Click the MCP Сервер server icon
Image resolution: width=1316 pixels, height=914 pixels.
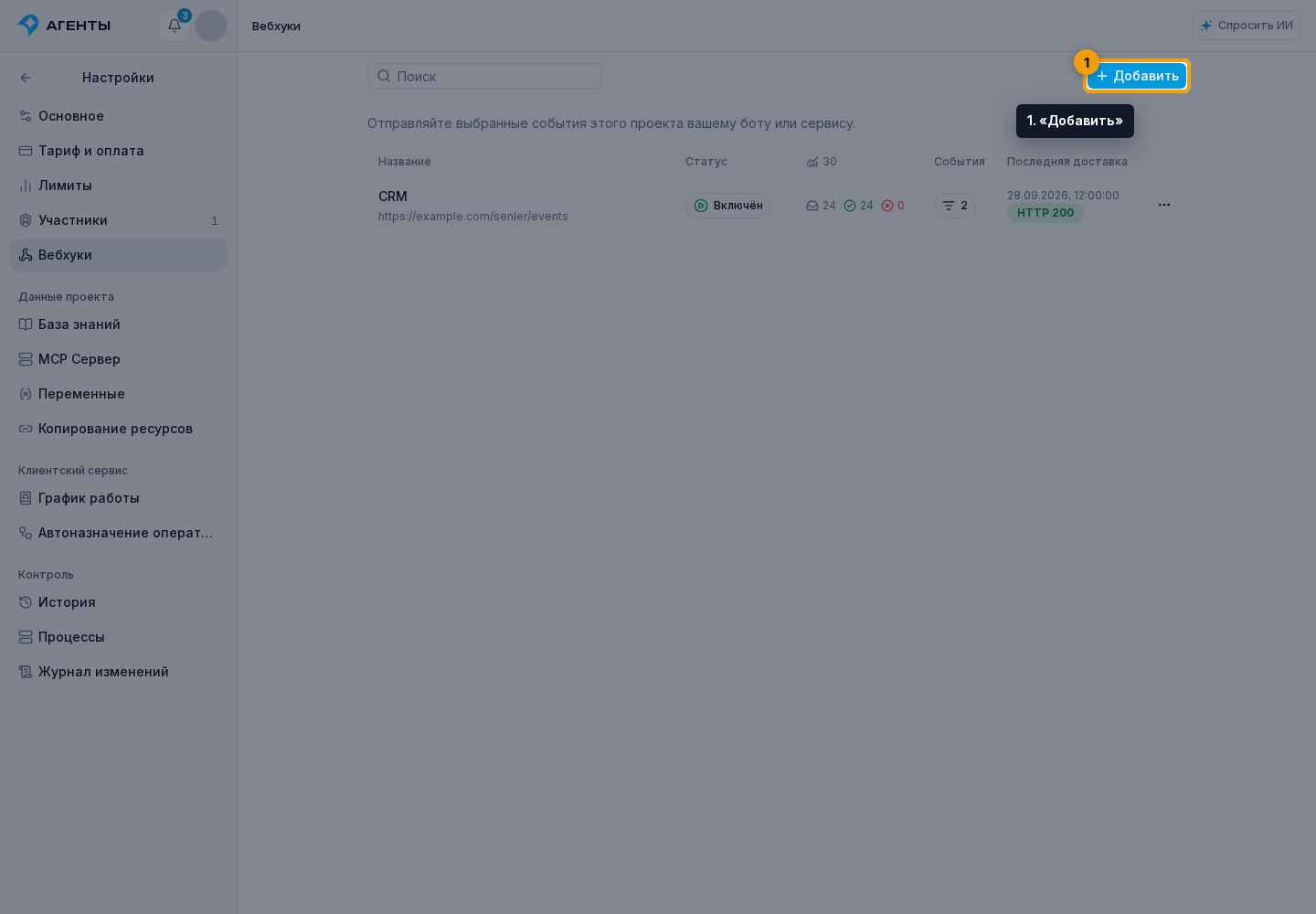(26, 359)
